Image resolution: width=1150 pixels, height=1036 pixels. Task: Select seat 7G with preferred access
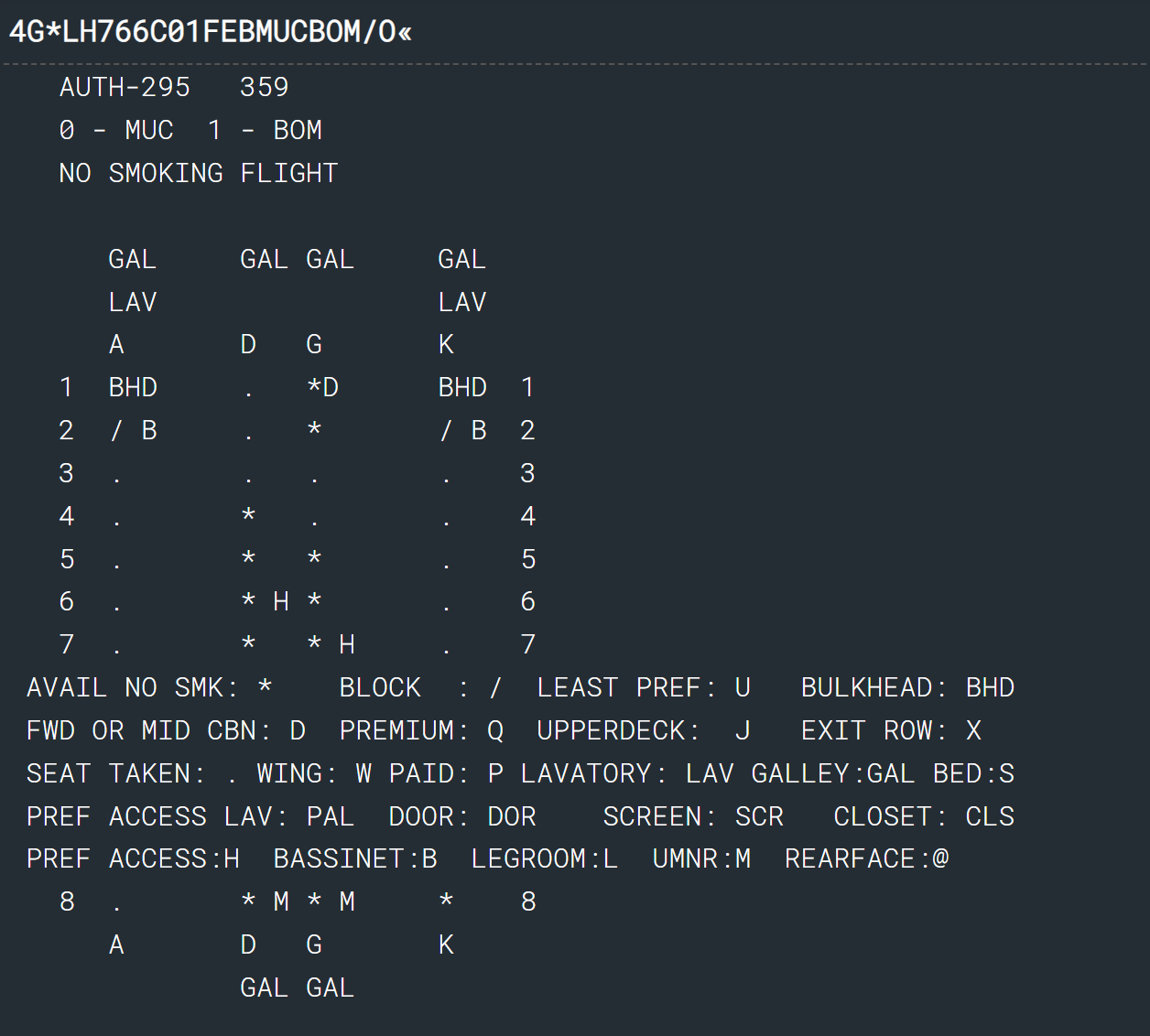(331, 644)
